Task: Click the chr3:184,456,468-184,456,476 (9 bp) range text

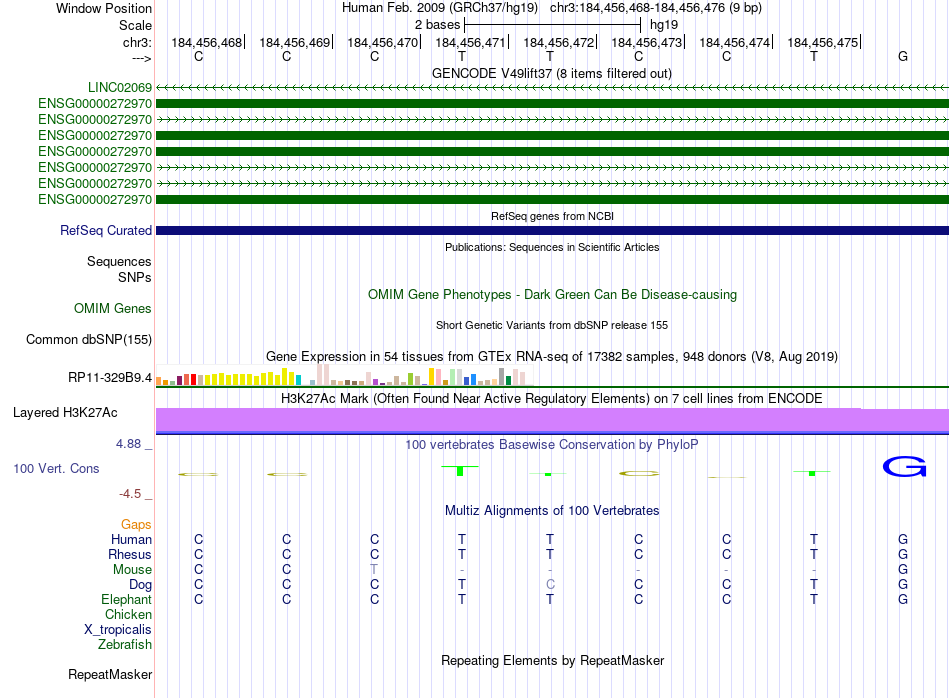Action: point(656,8)
